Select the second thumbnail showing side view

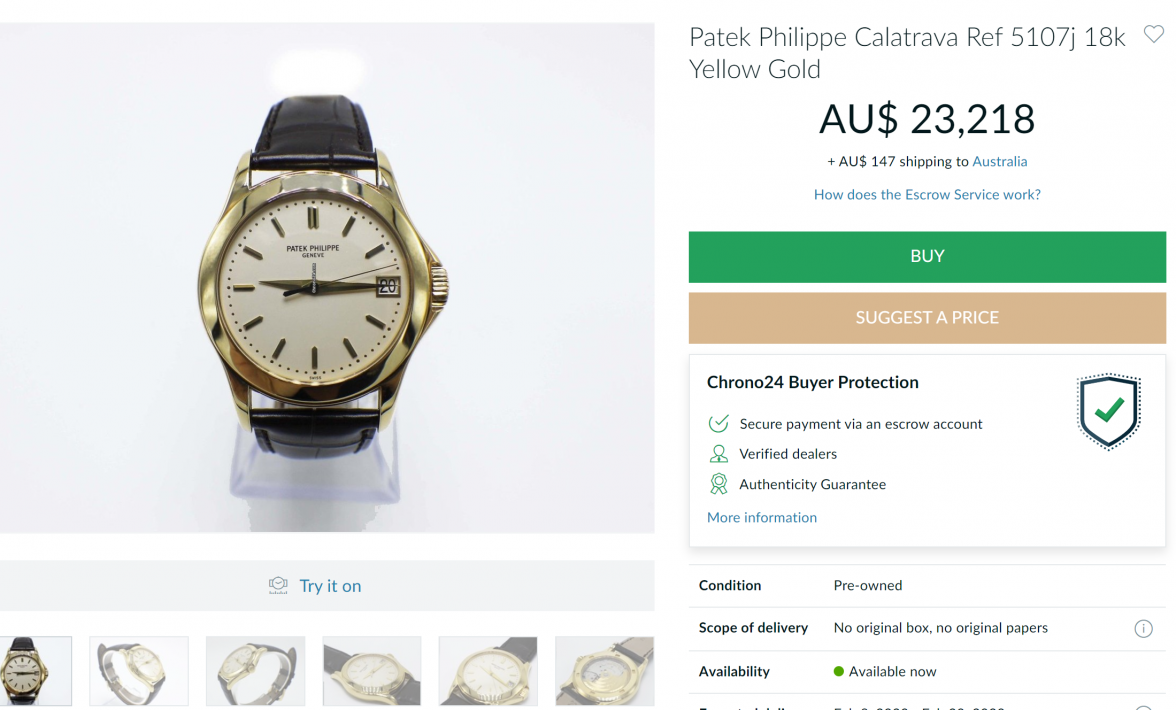tap(139, 671)
